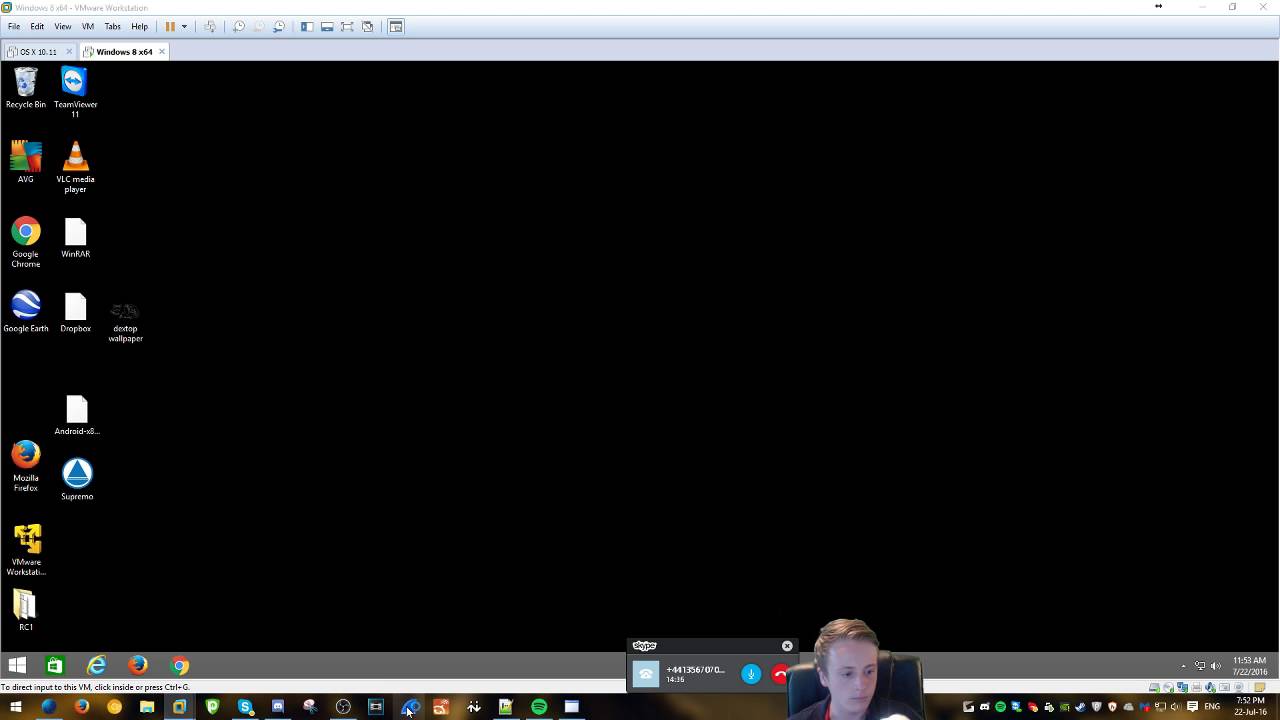Launch Firefox from the guest taskbar
The image size is (1280, 720).
pyautogui.click(x=138, y=666)
